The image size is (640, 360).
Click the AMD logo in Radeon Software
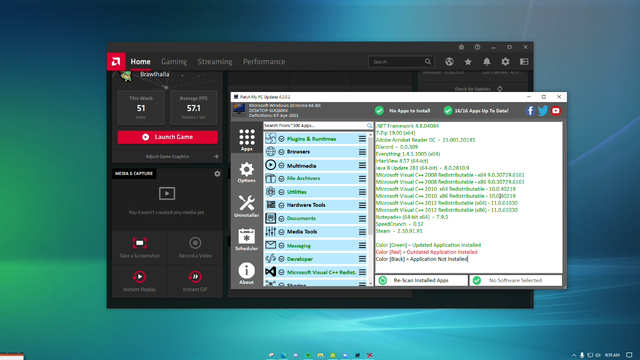click(116, 62)
